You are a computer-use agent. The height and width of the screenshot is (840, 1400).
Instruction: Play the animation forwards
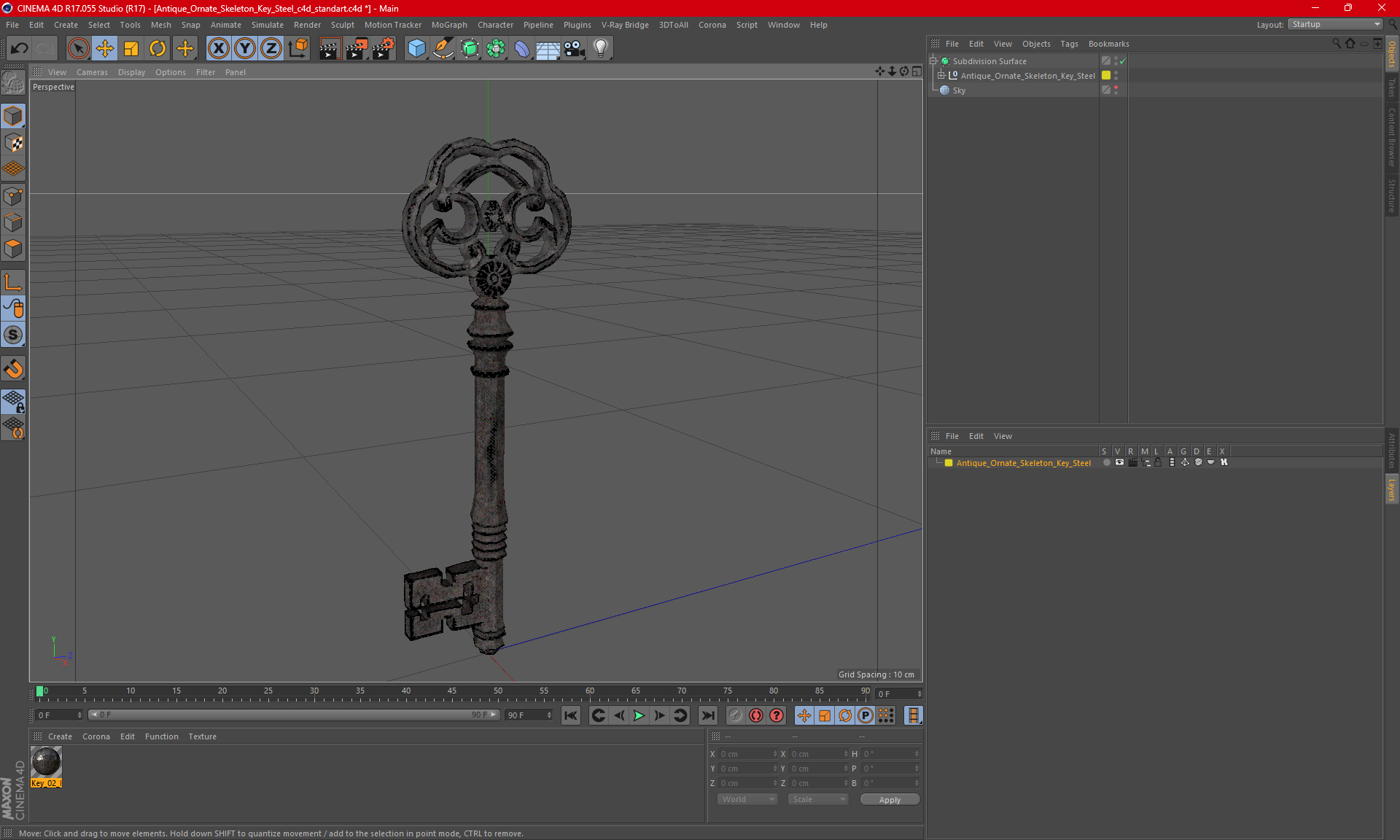tap(639, 715)
